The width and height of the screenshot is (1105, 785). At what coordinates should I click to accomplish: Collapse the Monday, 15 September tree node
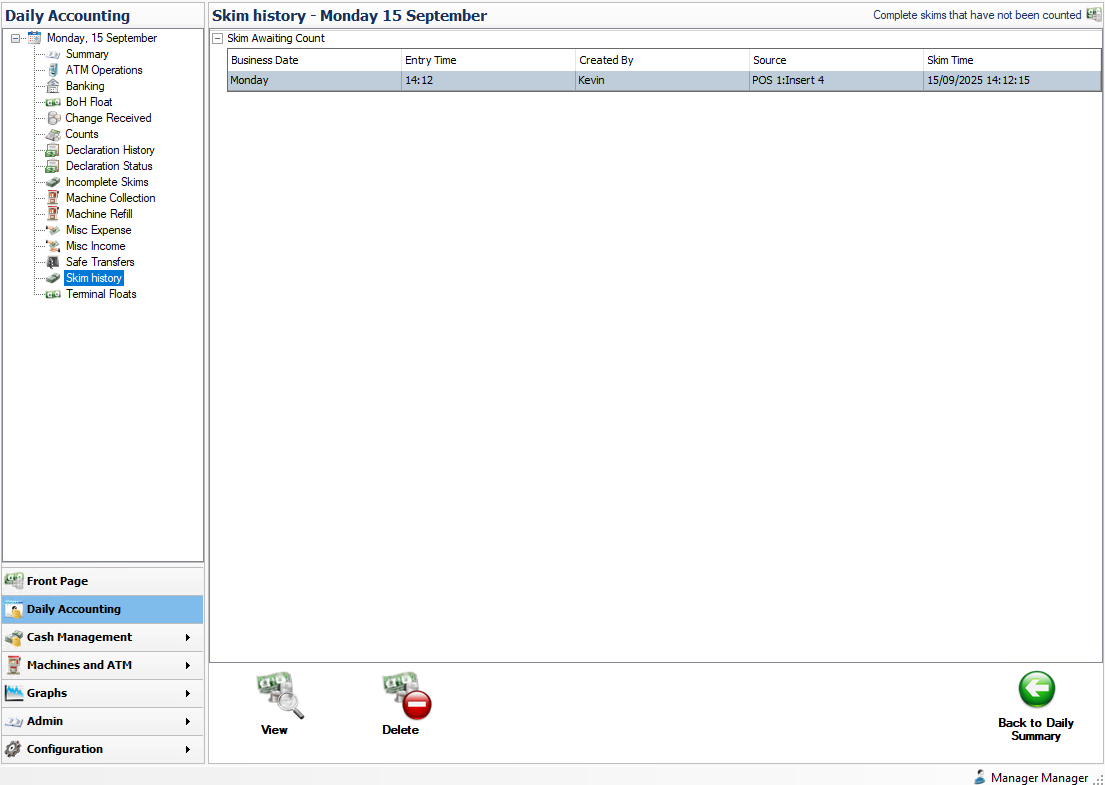click(16, 38)
